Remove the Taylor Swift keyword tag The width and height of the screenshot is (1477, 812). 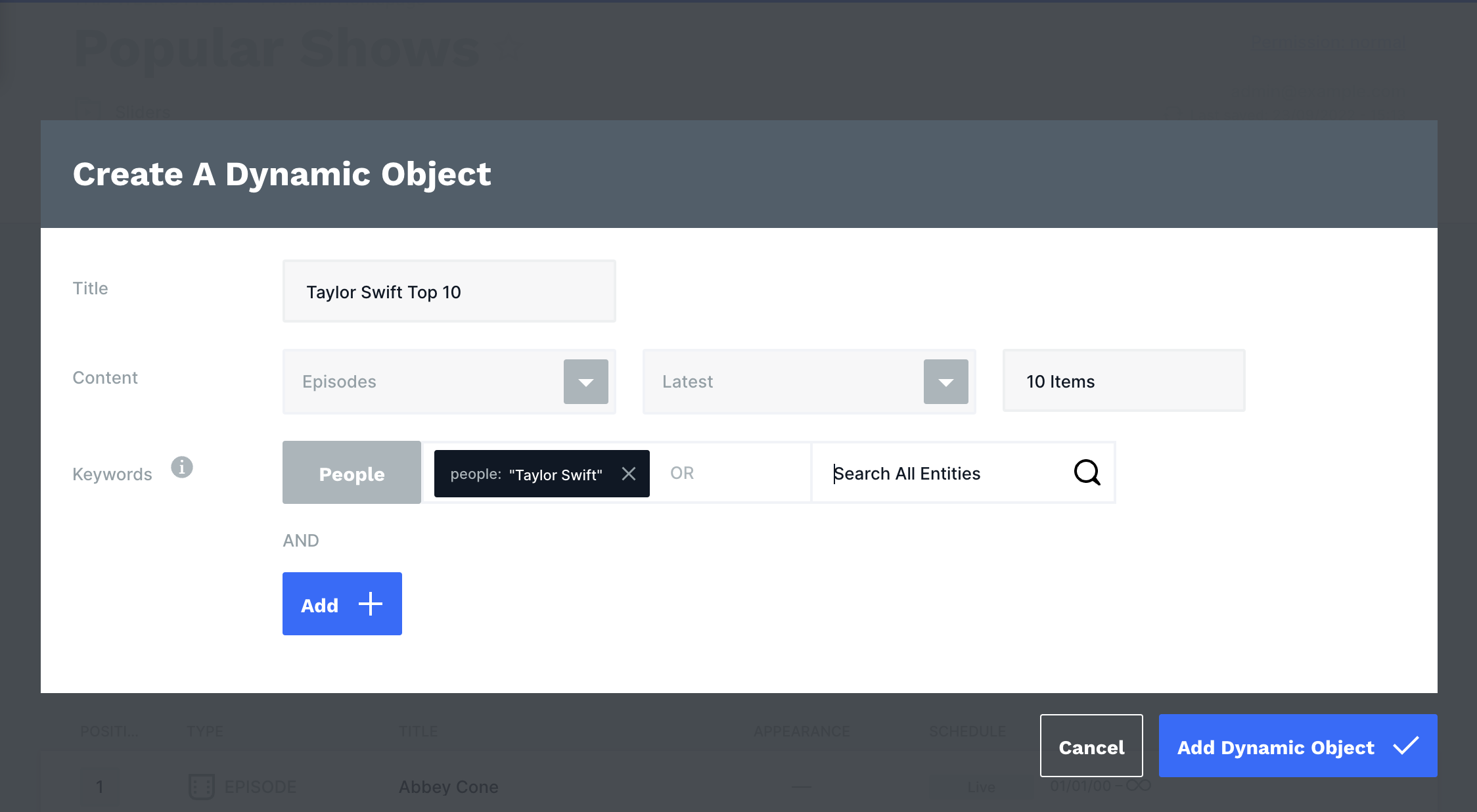628,474
